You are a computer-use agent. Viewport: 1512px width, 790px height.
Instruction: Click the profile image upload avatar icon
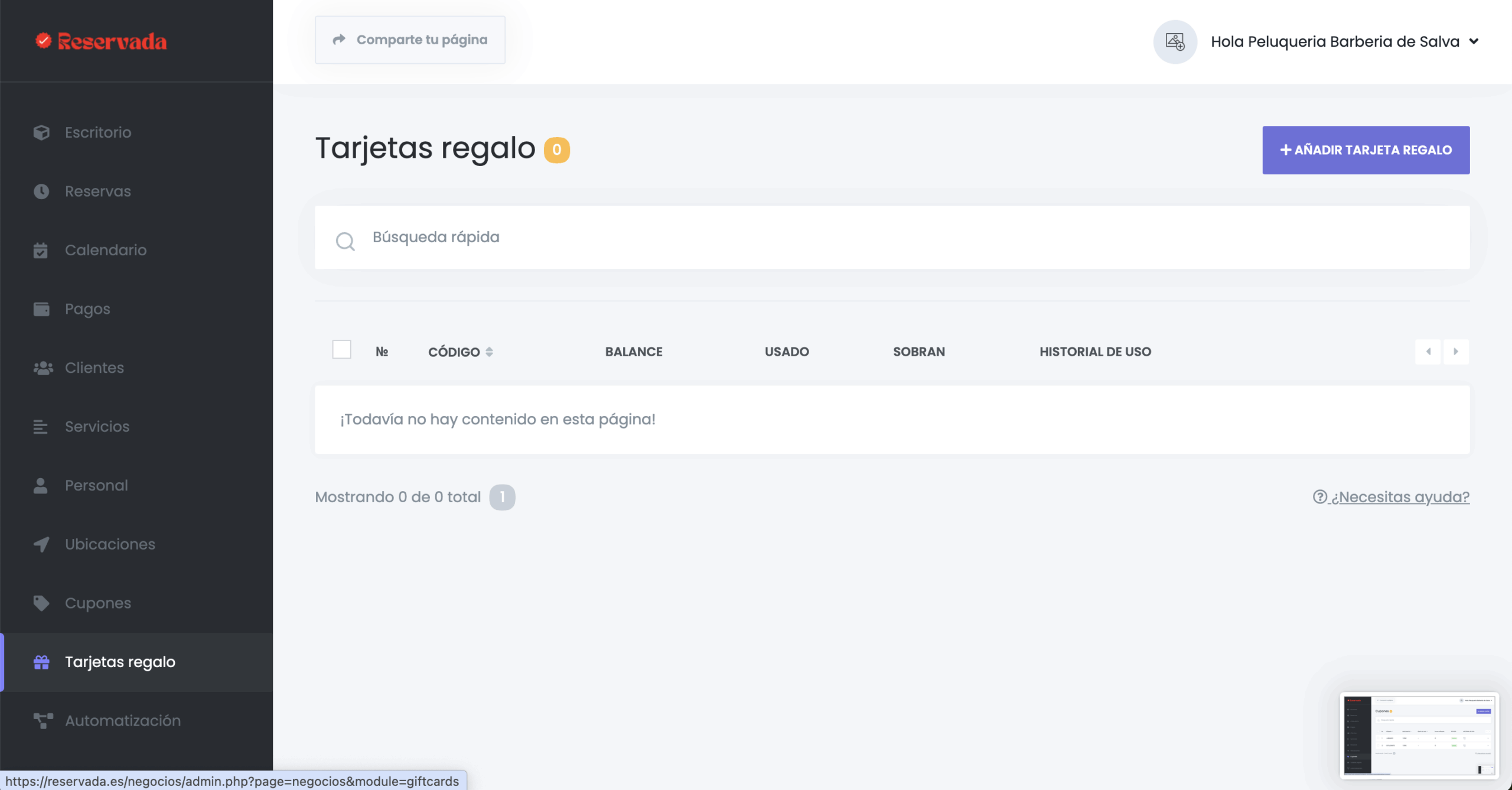pyautogui.click(x=1175, y=42)
